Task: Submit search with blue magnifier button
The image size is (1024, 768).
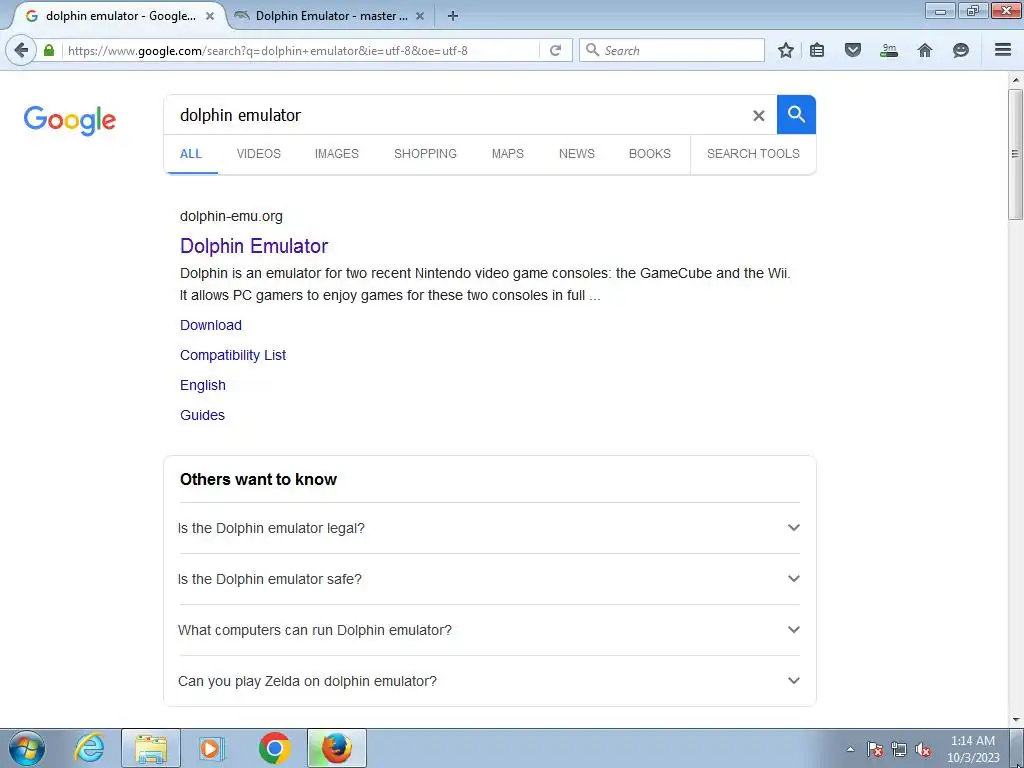Action: [796, 115]
